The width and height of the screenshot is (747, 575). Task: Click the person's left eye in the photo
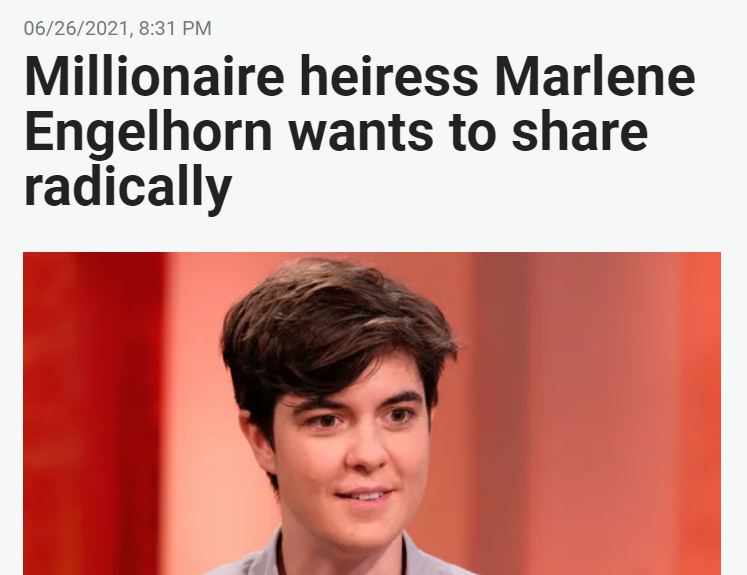click(400, 415)
